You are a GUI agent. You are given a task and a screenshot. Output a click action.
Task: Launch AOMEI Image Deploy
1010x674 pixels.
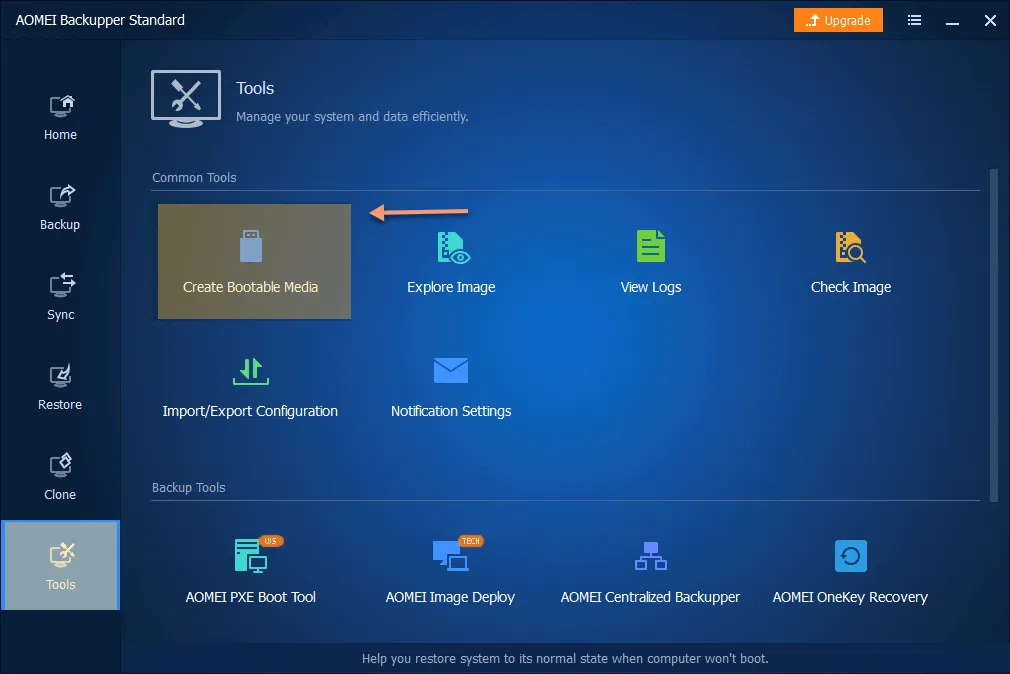(451, 571)
